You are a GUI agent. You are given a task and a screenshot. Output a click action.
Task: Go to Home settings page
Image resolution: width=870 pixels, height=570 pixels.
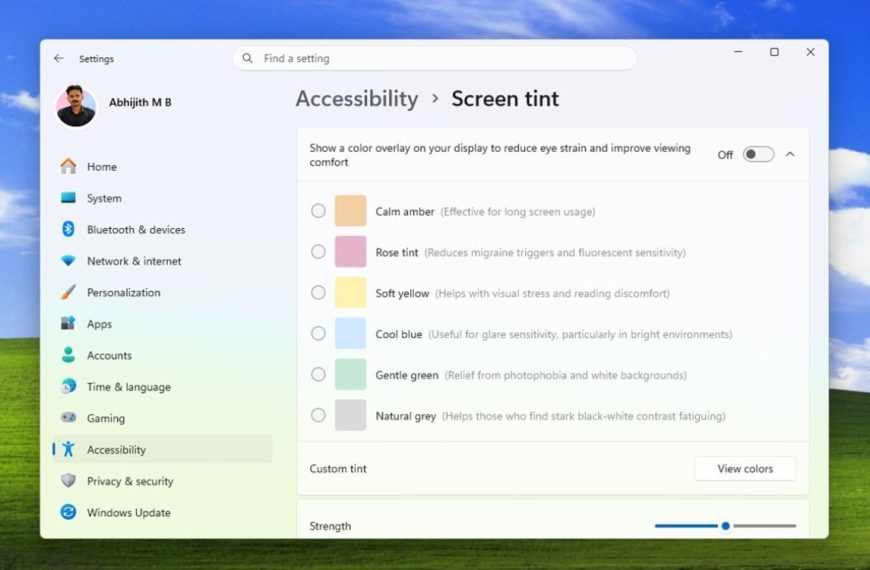click(162, 167)
